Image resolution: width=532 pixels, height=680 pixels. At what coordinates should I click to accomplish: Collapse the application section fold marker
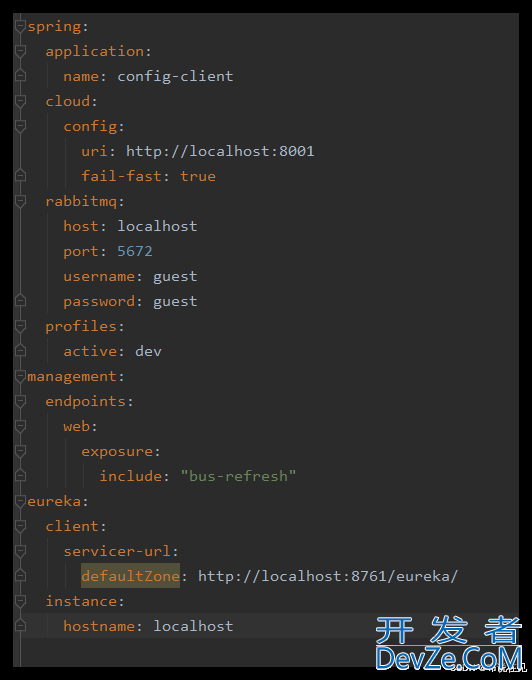click(20, 52)
